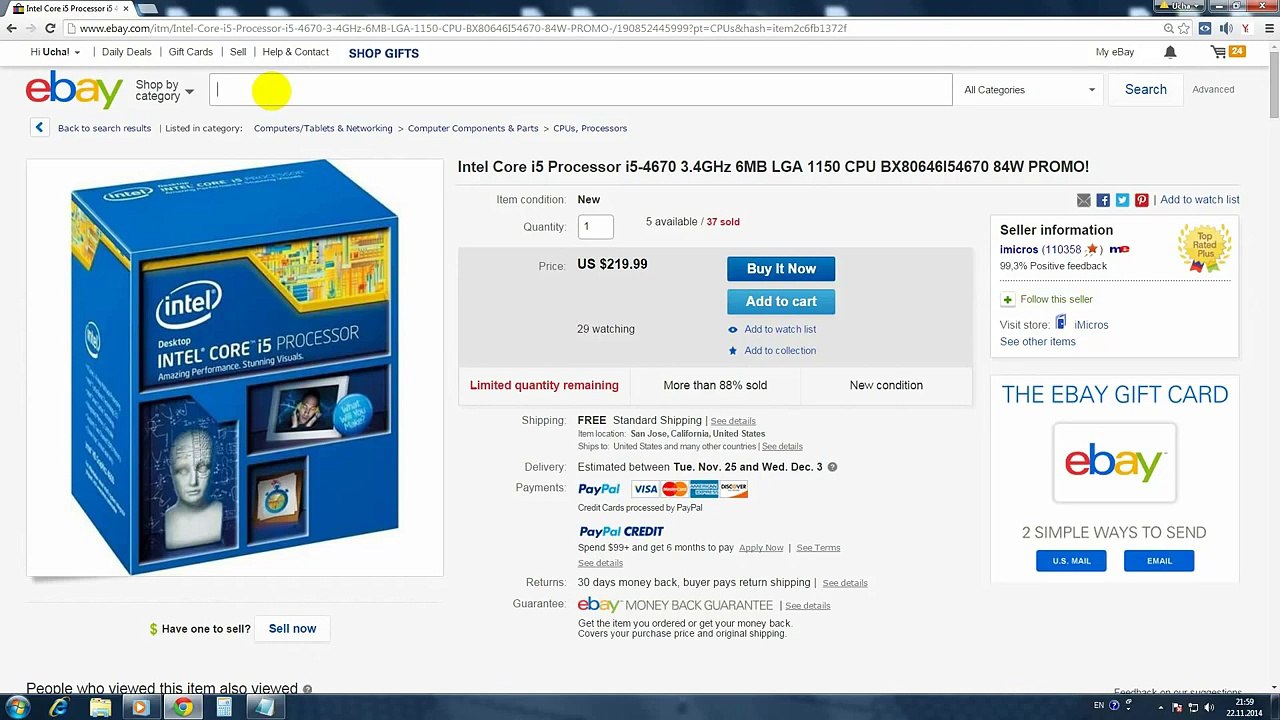
Task: Open the All Categories dropdown
Action: (x=1029, y=90)
